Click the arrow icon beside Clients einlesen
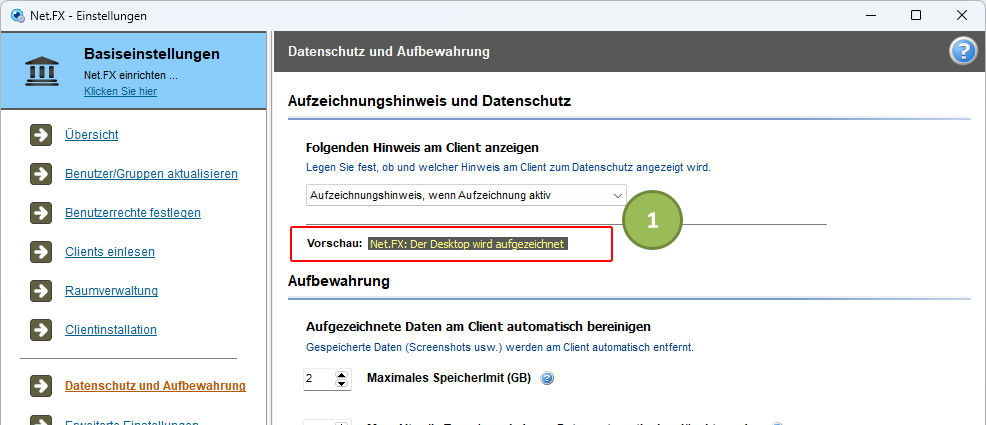 coord(41,251)
